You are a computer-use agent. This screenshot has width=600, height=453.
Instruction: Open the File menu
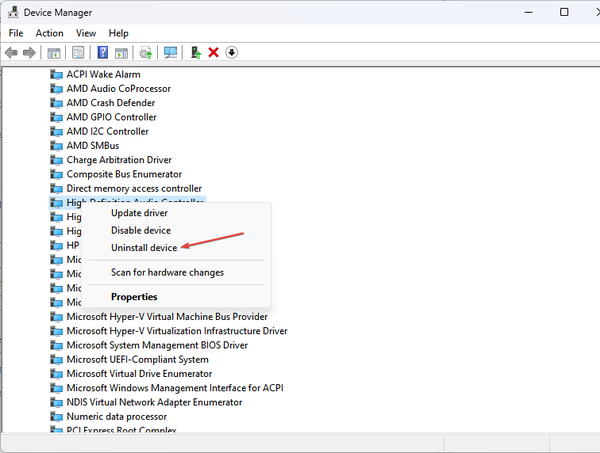pyautogui.click(x=16, y=33)
